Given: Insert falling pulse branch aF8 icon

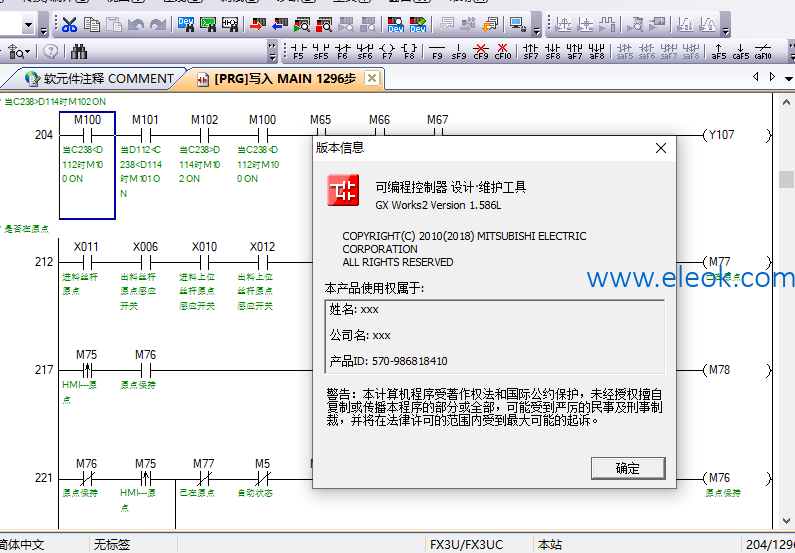Looking at the screenshot, I should [597, 51].
